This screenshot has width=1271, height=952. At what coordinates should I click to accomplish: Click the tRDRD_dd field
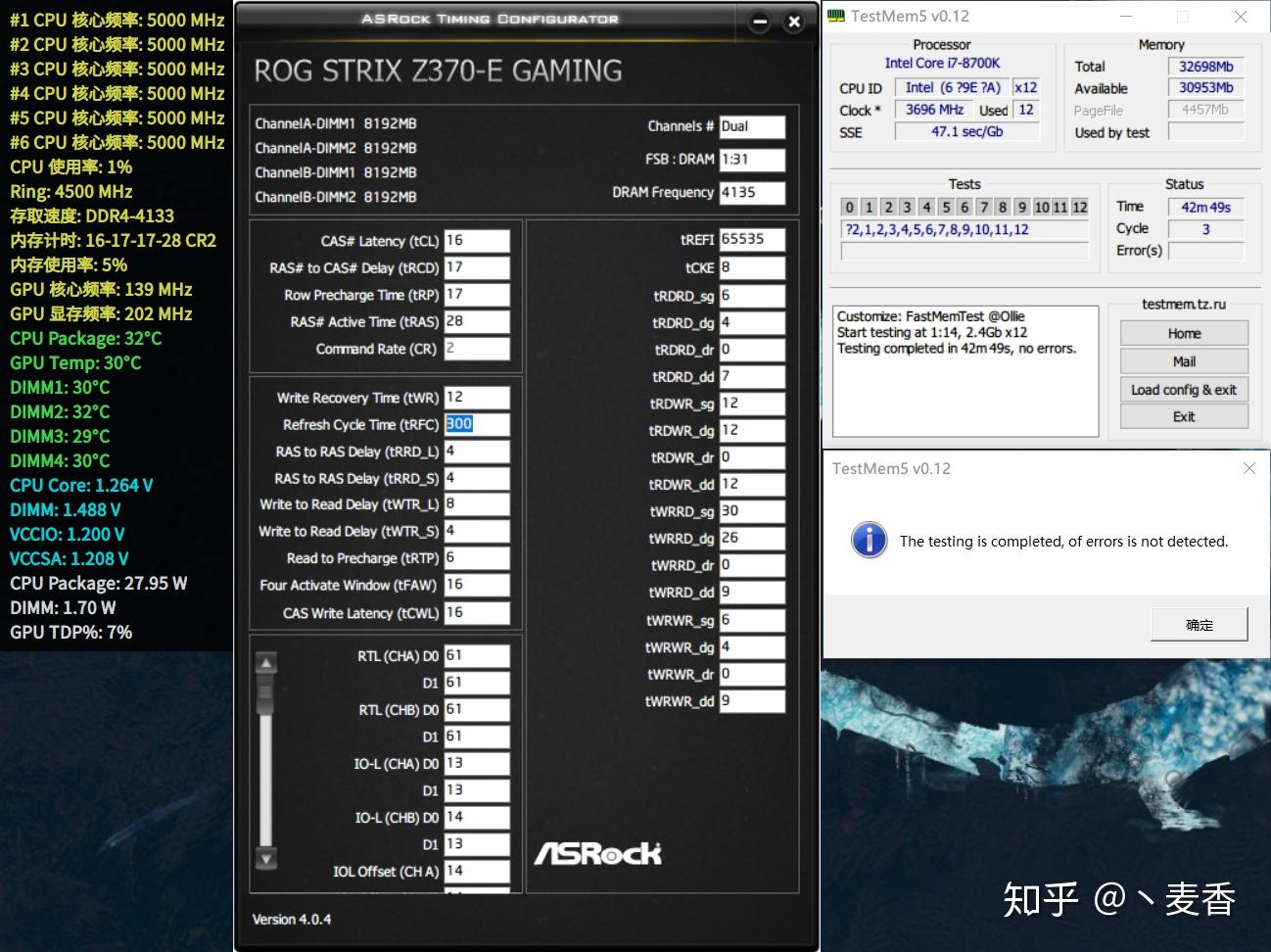pos(752,377)
